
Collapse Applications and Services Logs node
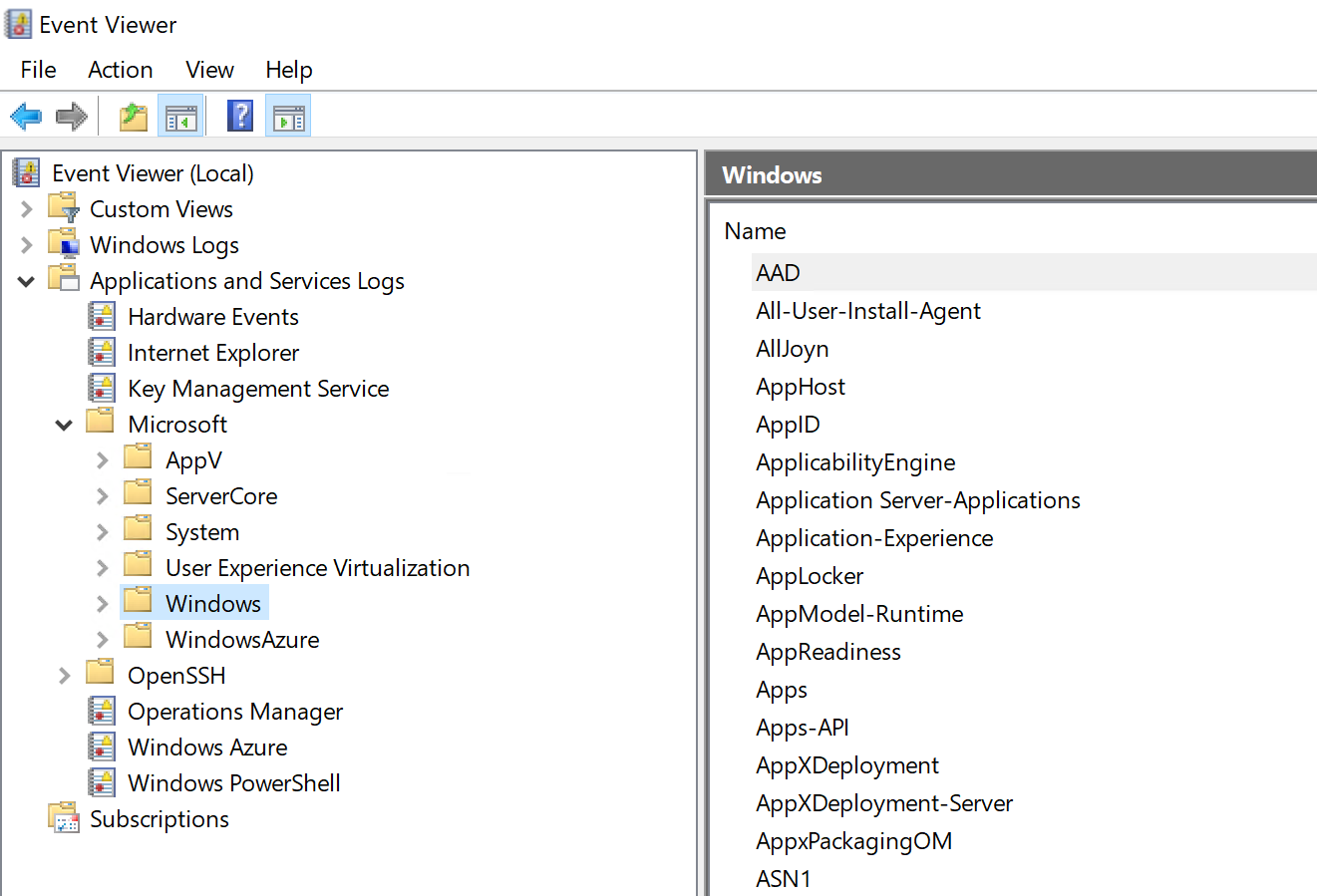click(x=27, y=281)
